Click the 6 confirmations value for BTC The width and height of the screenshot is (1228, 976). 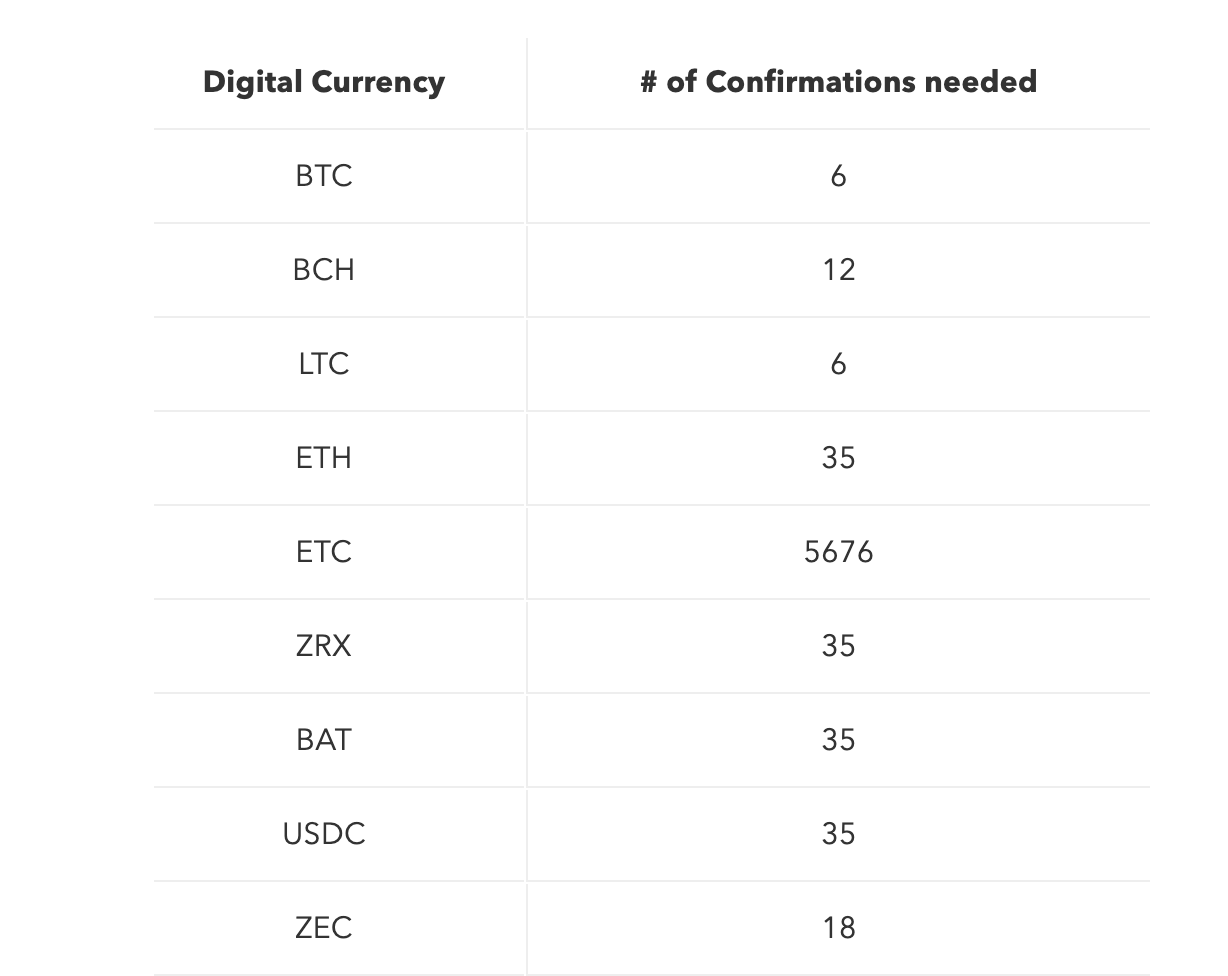coord(838,176)
